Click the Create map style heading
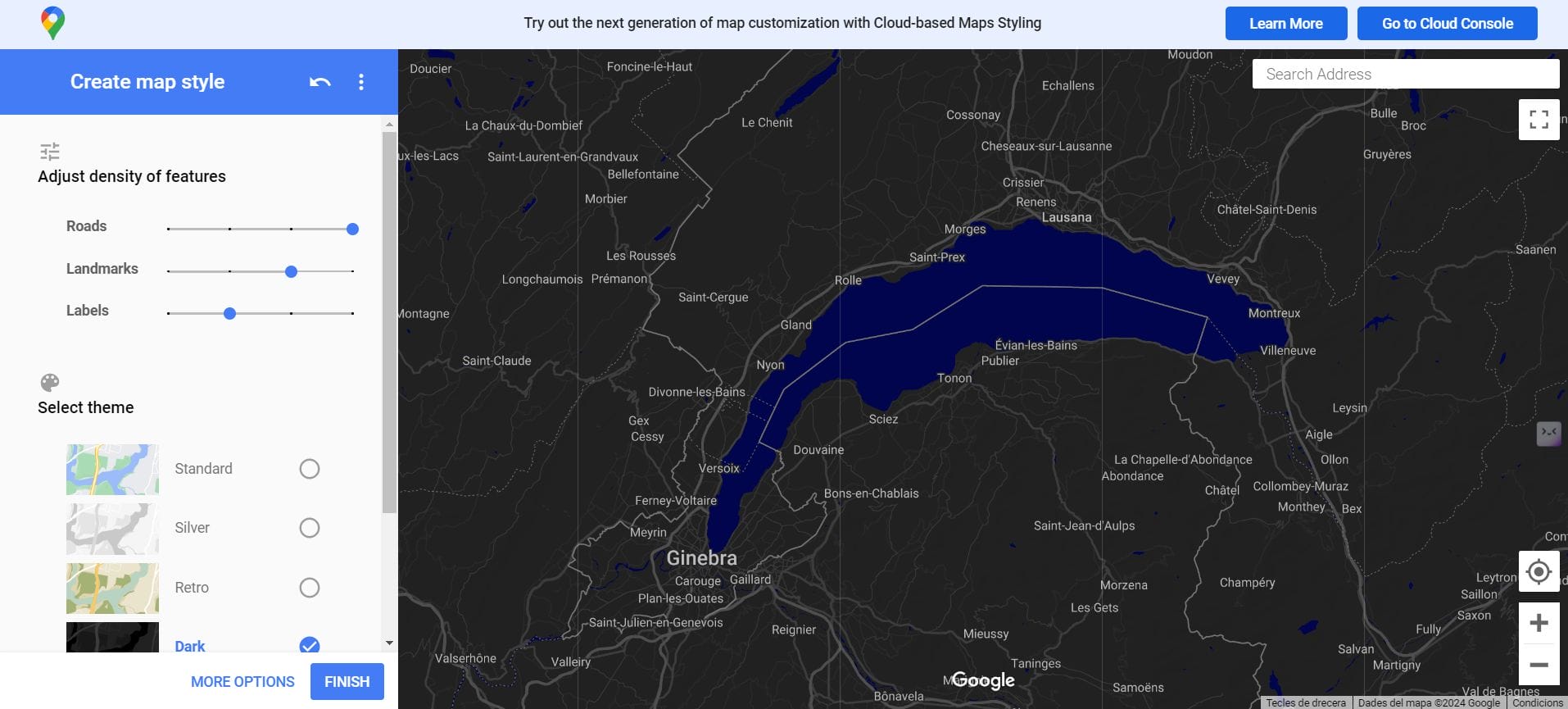1568x709 pixels. [147, 81]
